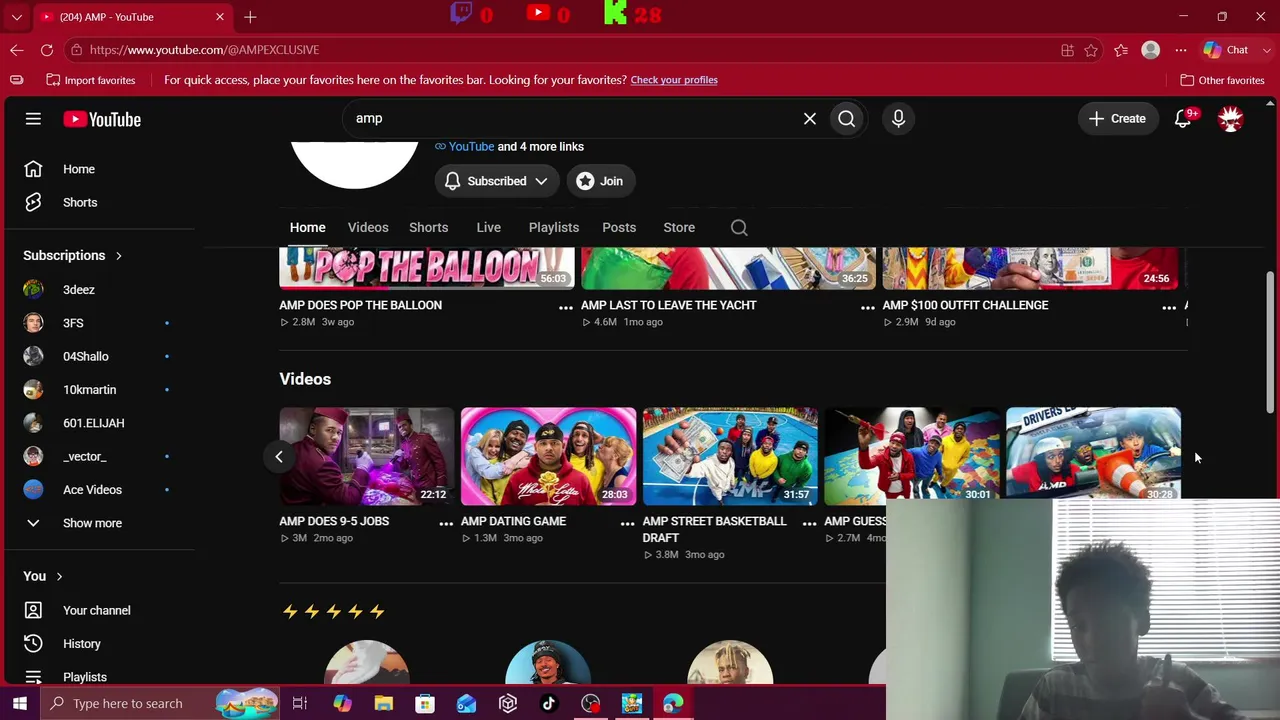Open the Other favorites folder
1280x720 pixels.
tap(1222, 80)
